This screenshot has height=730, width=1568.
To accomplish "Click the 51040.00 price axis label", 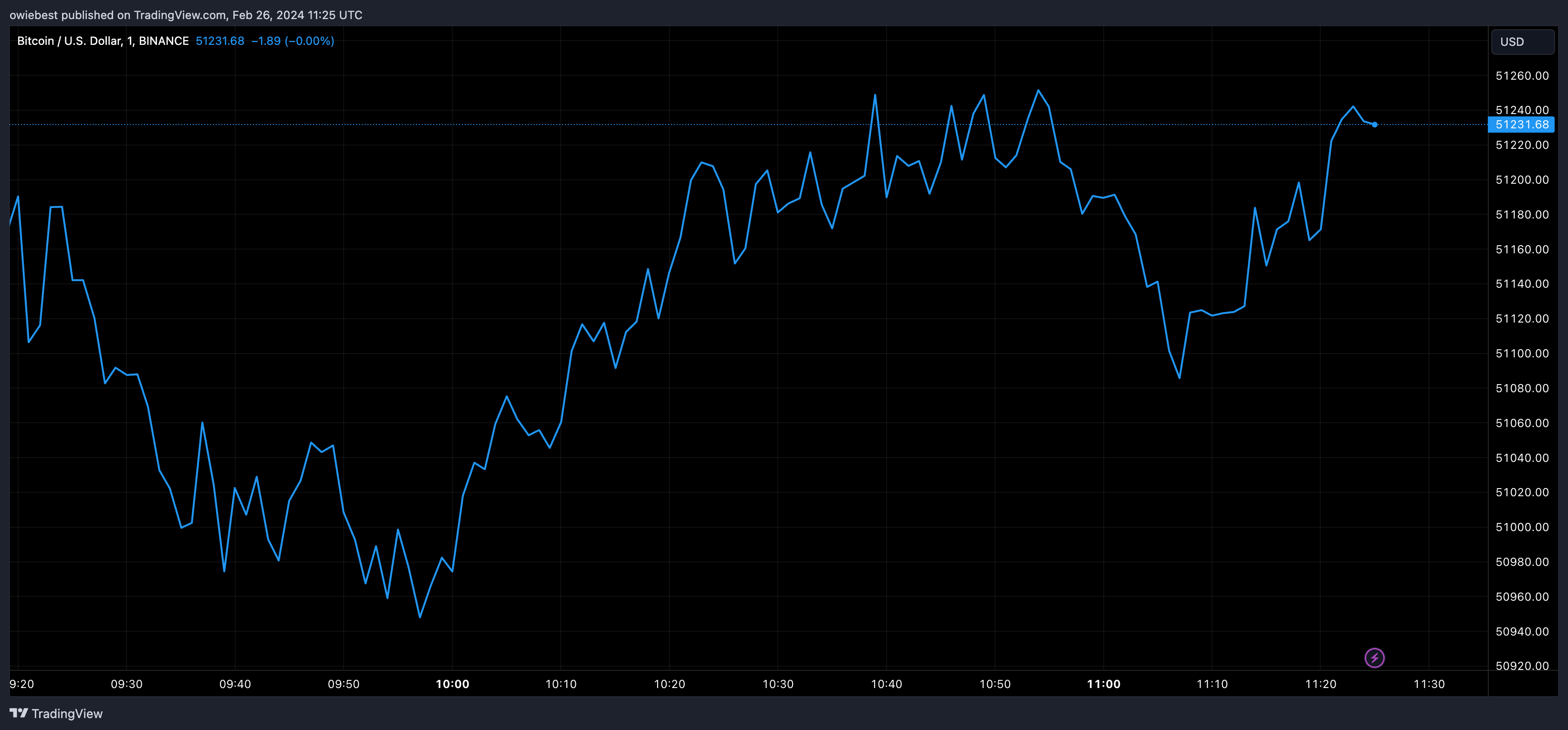I will click(1522, 457).
